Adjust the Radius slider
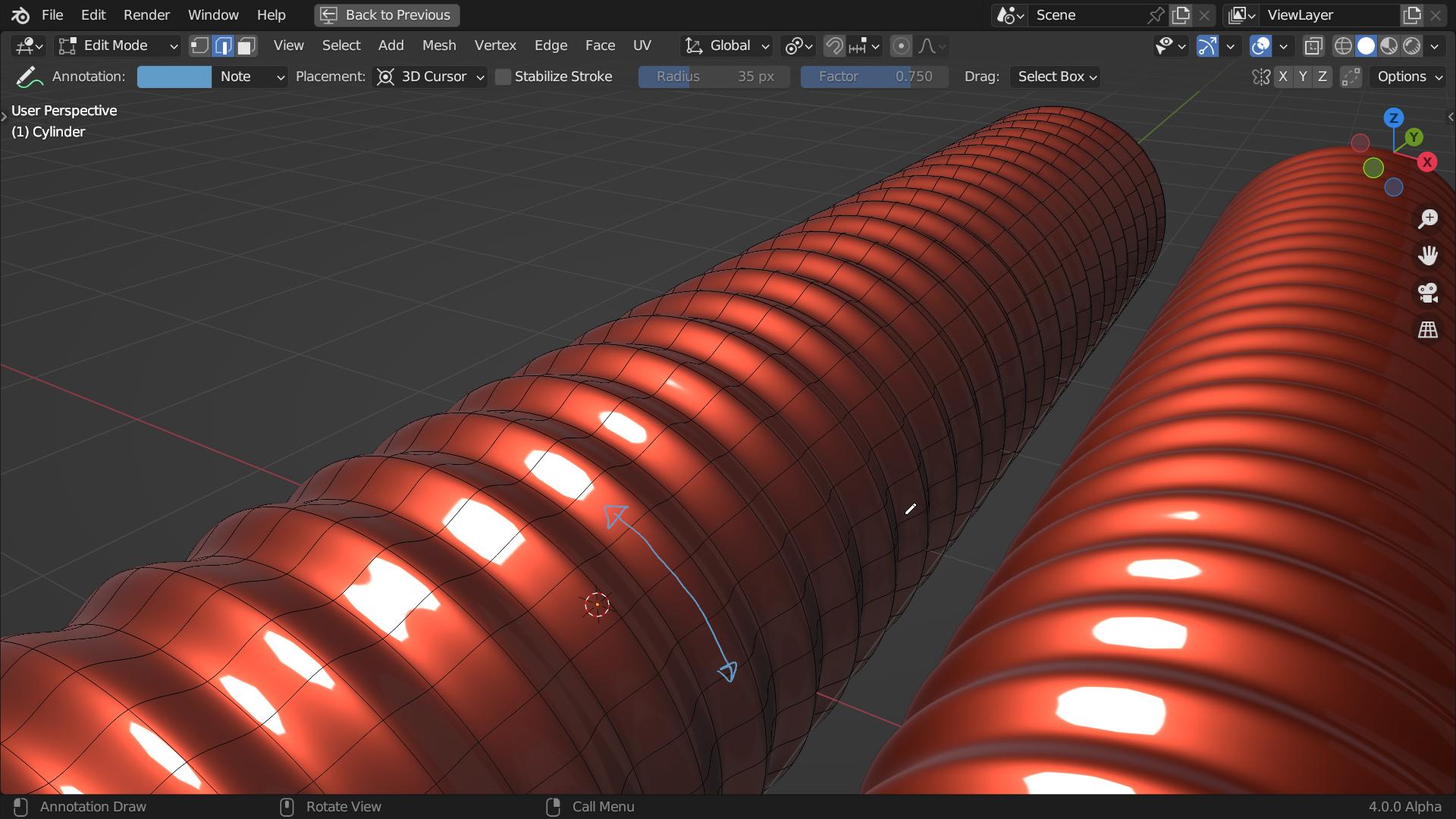The image size is (1456, 819). (714, 77)
